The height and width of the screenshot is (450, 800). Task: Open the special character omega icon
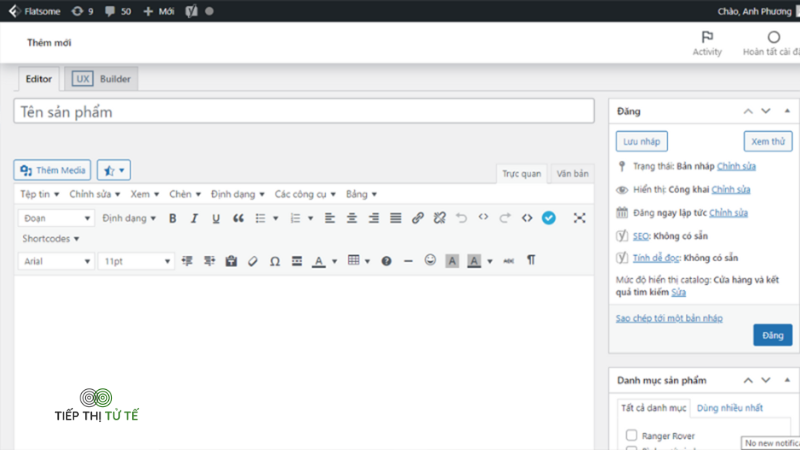pos(274,261)
